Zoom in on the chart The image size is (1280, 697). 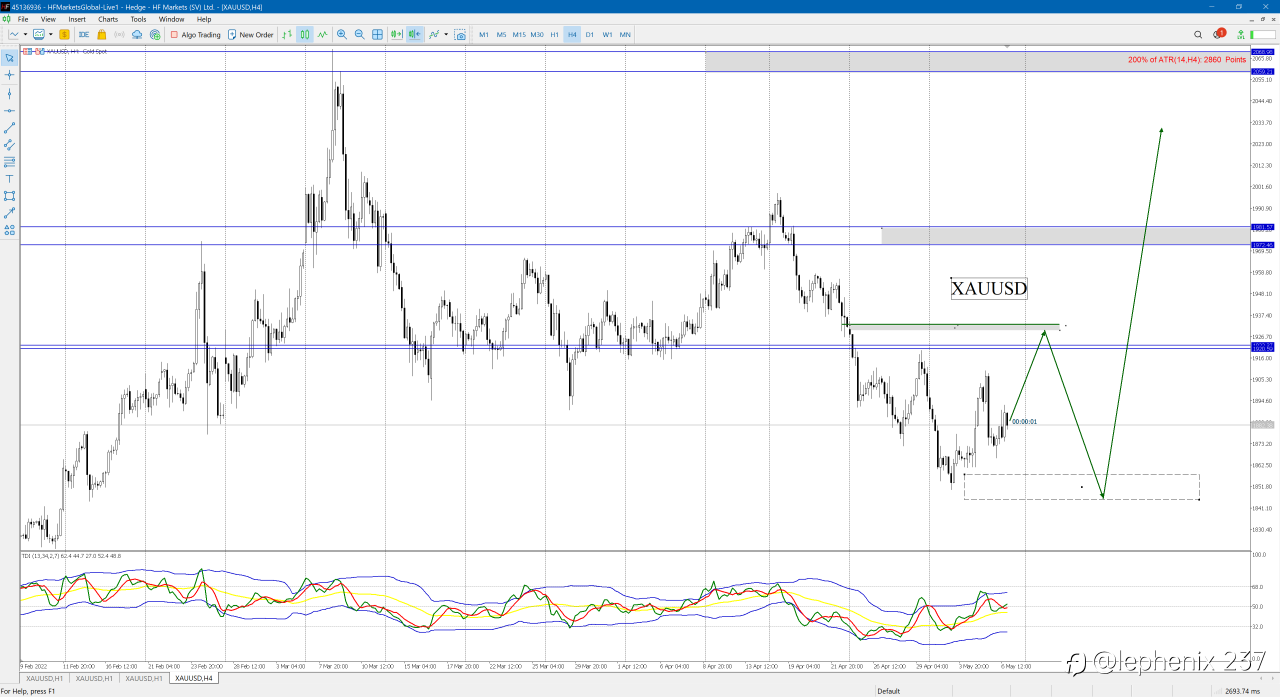point(342,34)
